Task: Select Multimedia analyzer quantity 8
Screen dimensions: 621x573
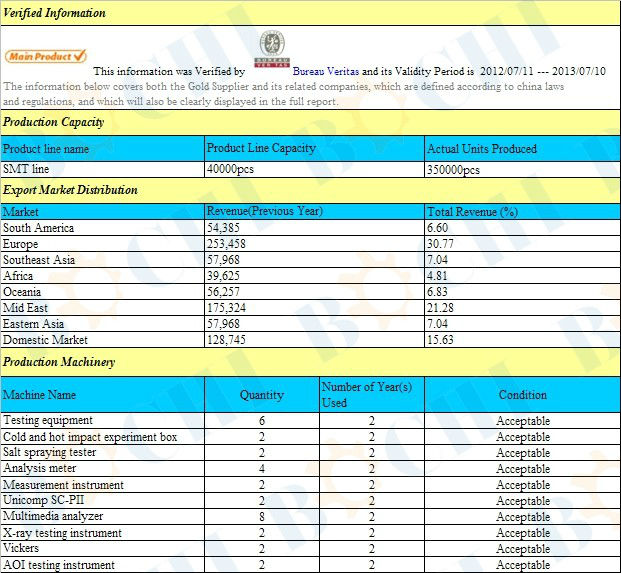Action: pos(262,517)
